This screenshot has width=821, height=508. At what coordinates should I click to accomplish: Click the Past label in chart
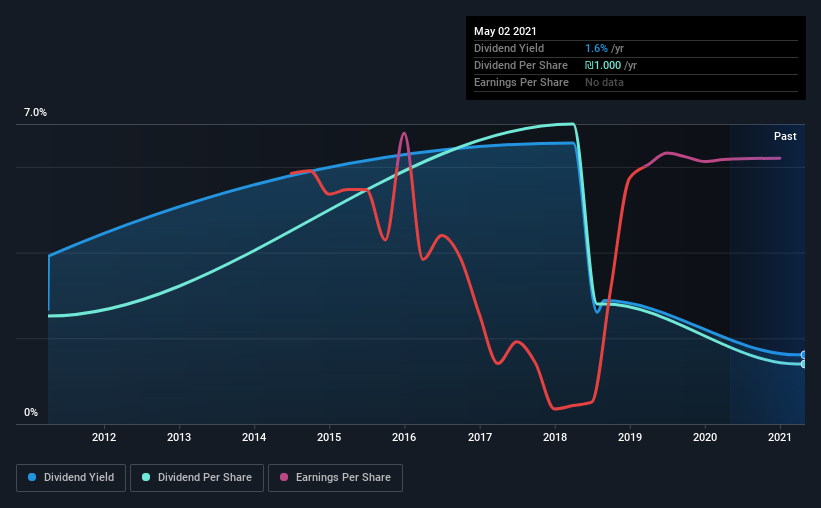[x=785, y=136]
